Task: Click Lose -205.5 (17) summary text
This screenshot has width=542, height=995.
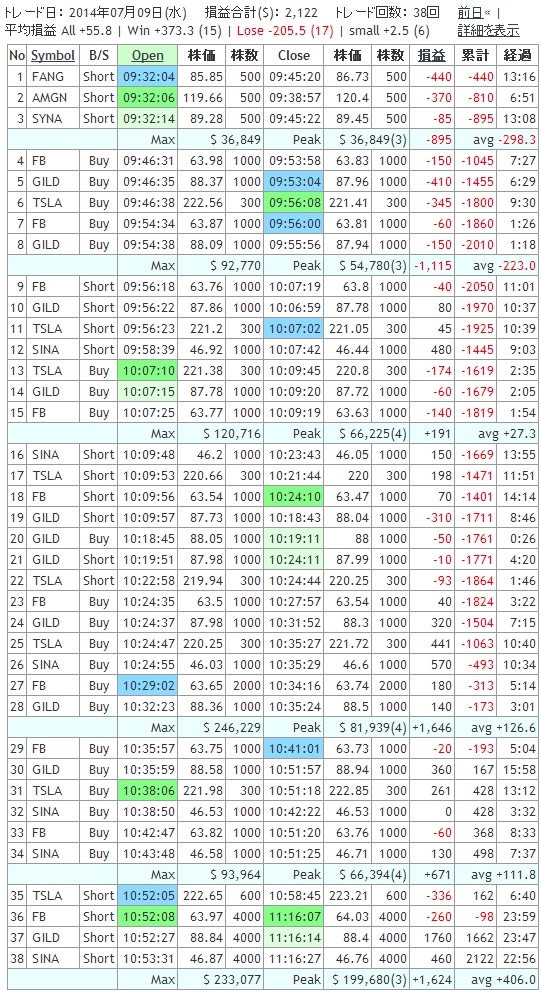Action: pos(286,30)
